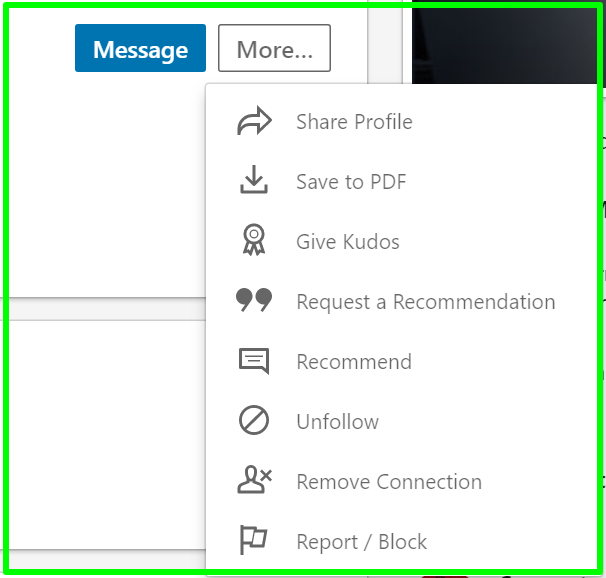The width and height of the screenshot is (606, 578).
Task: Click the Remove Connection person icon
Action: (x=254, y=479)
